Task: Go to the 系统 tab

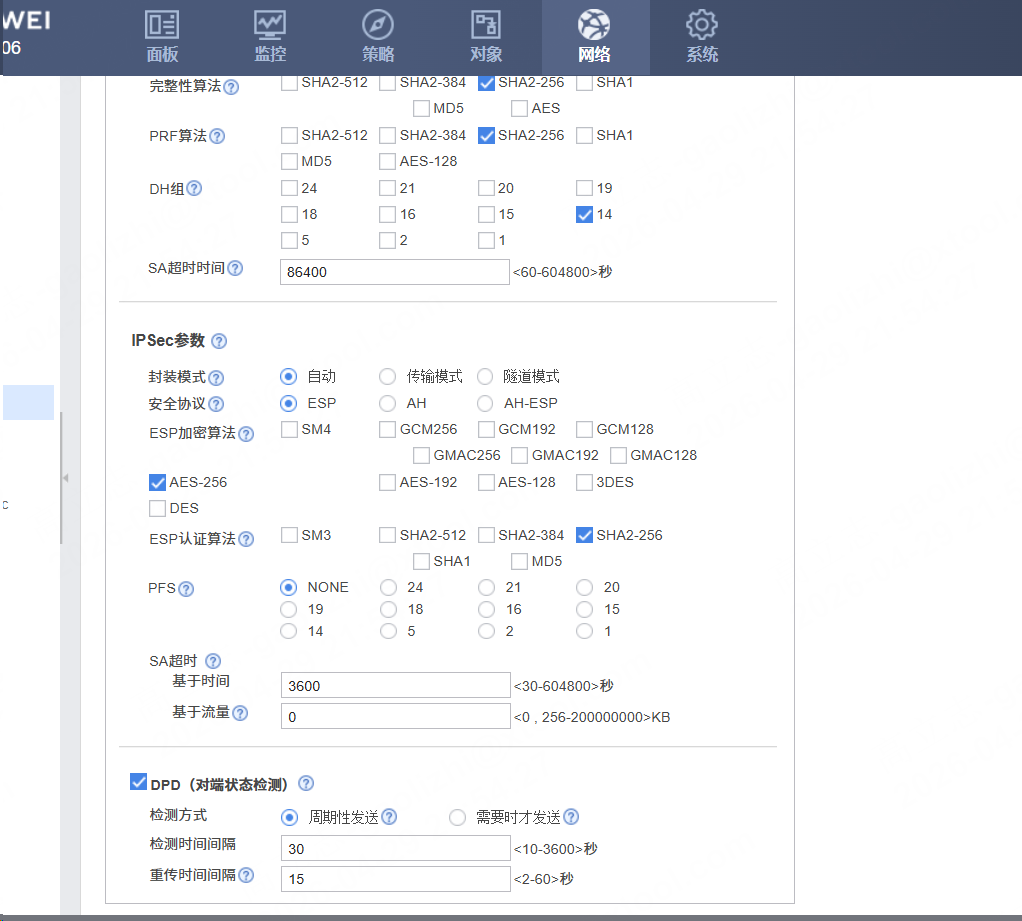Action: (702, 37)
